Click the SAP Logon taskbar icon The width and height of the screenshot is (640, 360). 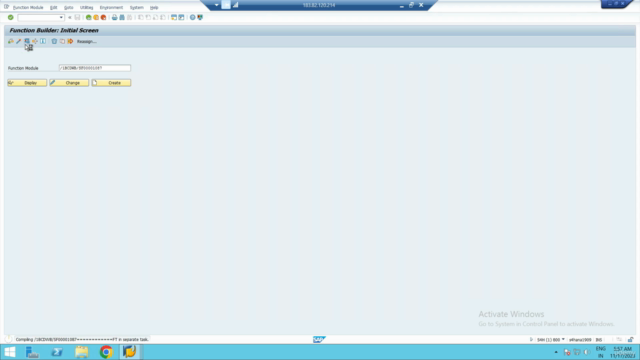coord(130,352)
